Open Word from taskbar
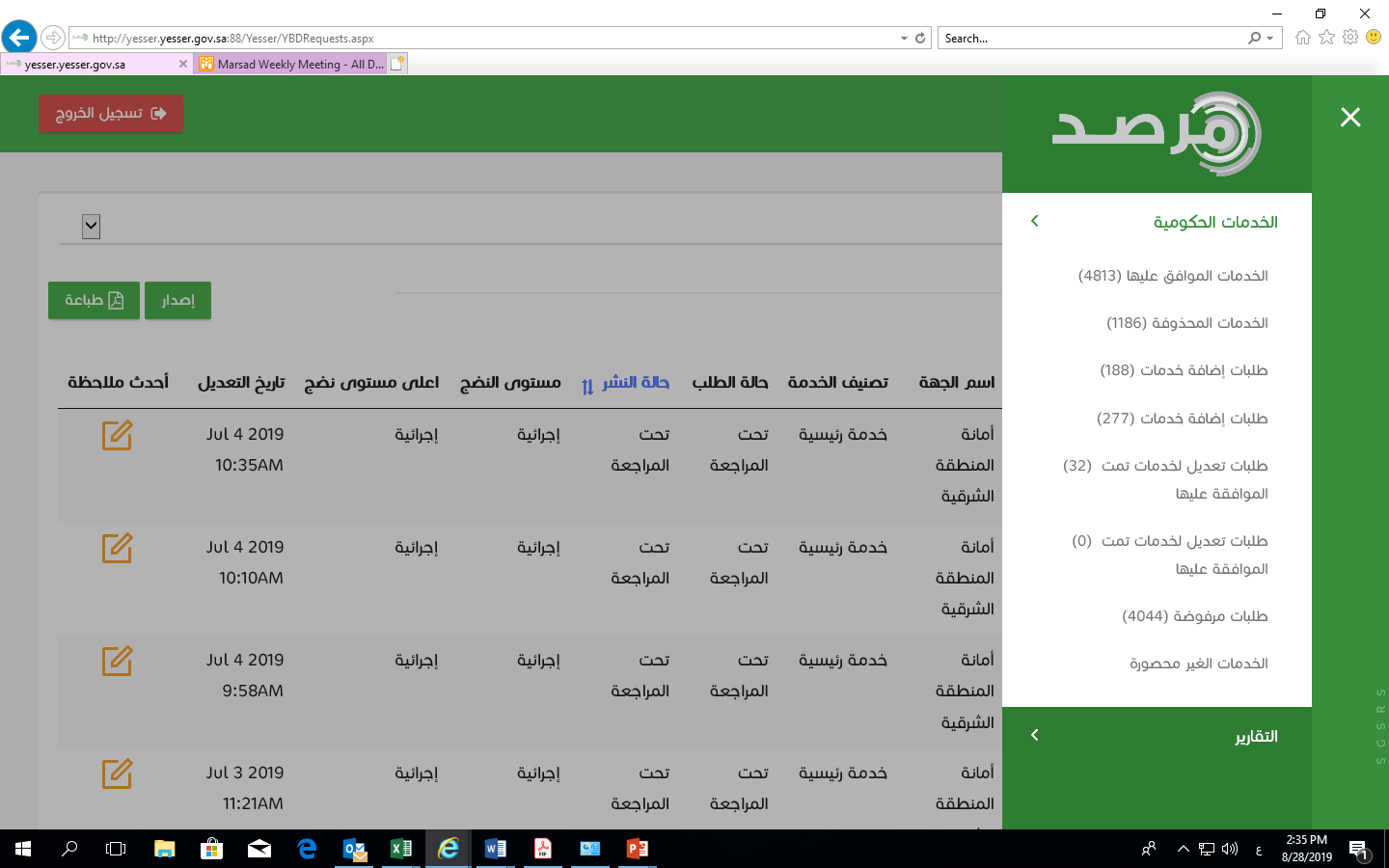Image resolution: width=1389 pixels, height=868 pixels. (496, 849)
